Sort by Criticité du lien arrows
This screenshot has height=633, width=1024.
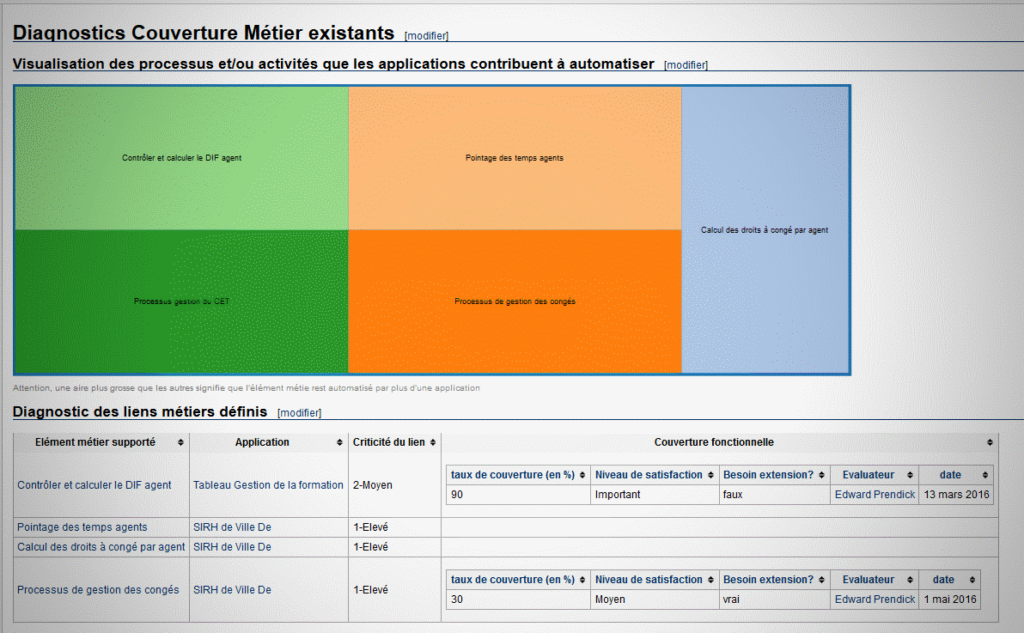[432, 442]
